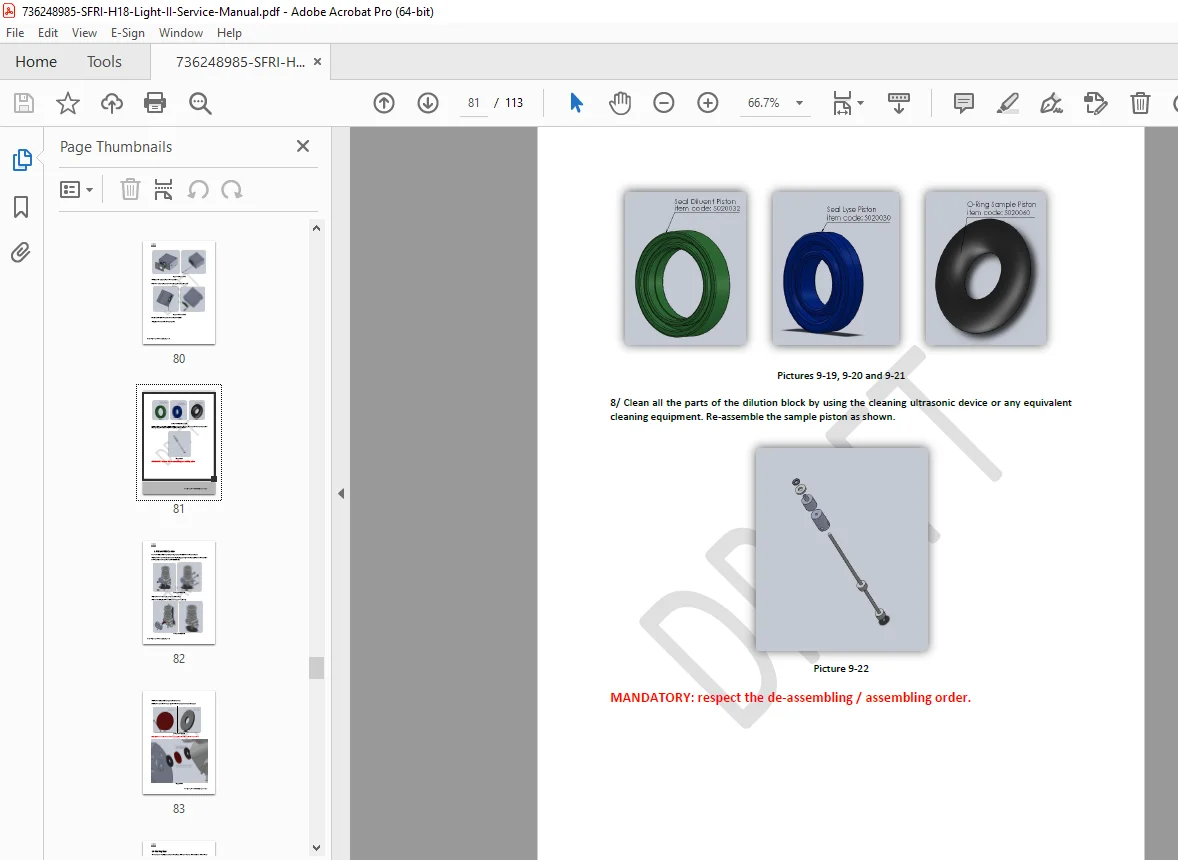The image size is (1178, 860).
Task: Close the Page Thumbnails panel
Action: [303, 146]
